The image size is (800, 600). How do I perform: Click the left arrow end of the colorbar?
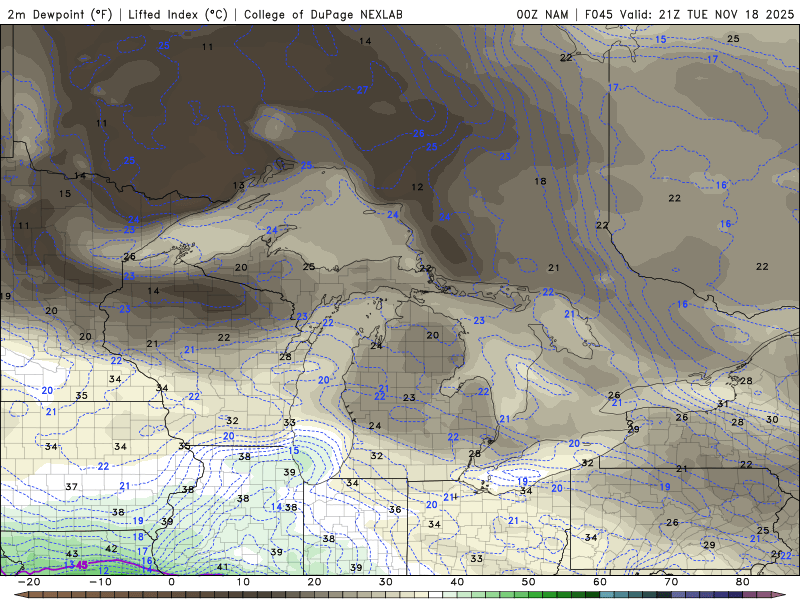[20, 595]
